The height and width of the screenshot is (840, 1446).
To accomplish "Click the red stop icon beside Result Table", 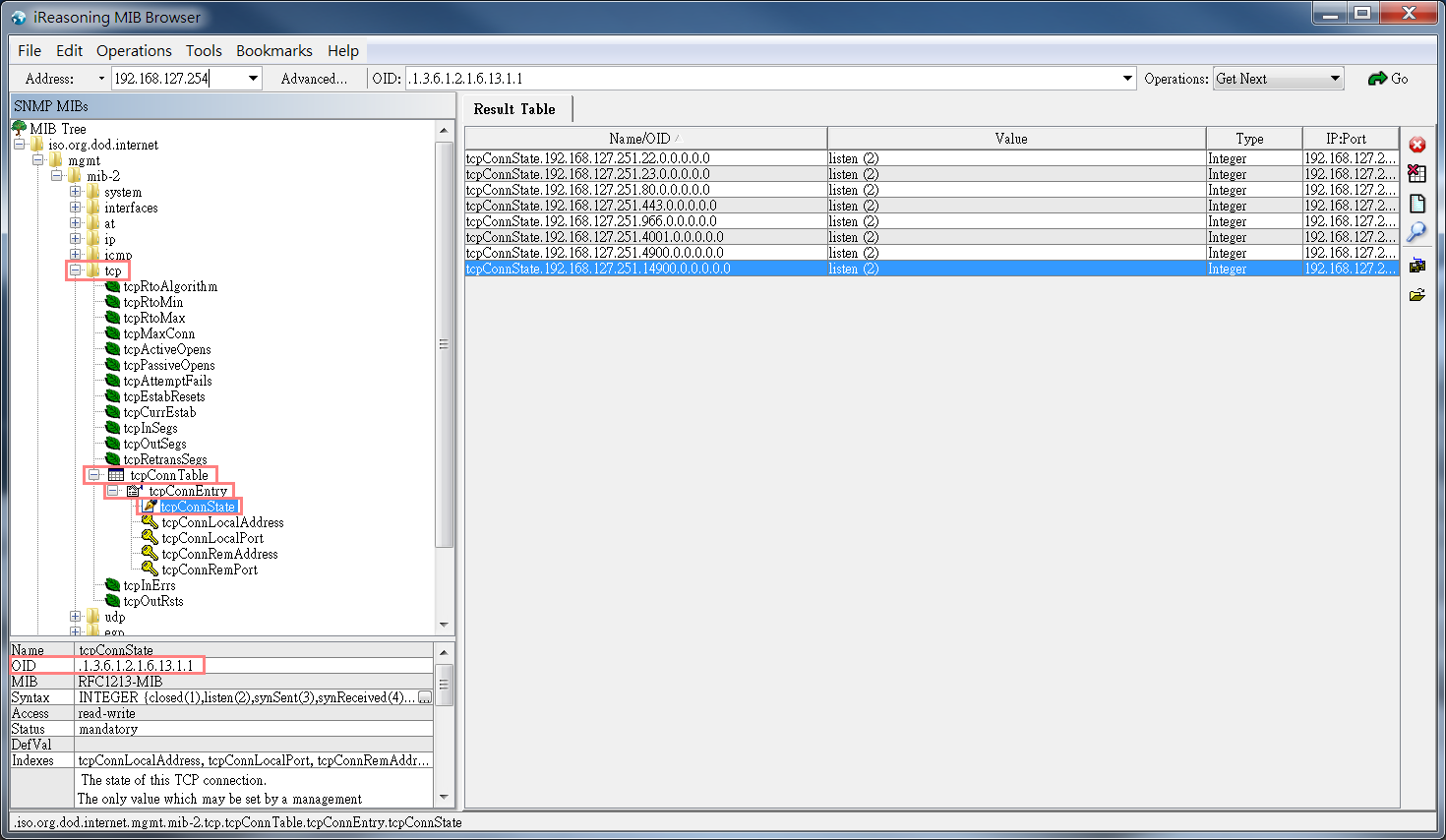I will [x=1416, y=145].
